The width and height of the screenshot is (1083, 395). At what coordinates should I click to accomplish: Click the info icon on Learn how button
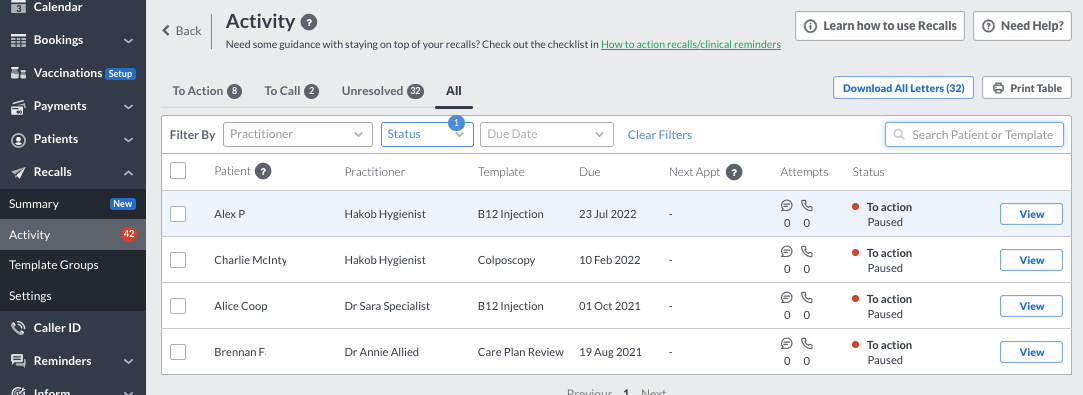point(811,26)
